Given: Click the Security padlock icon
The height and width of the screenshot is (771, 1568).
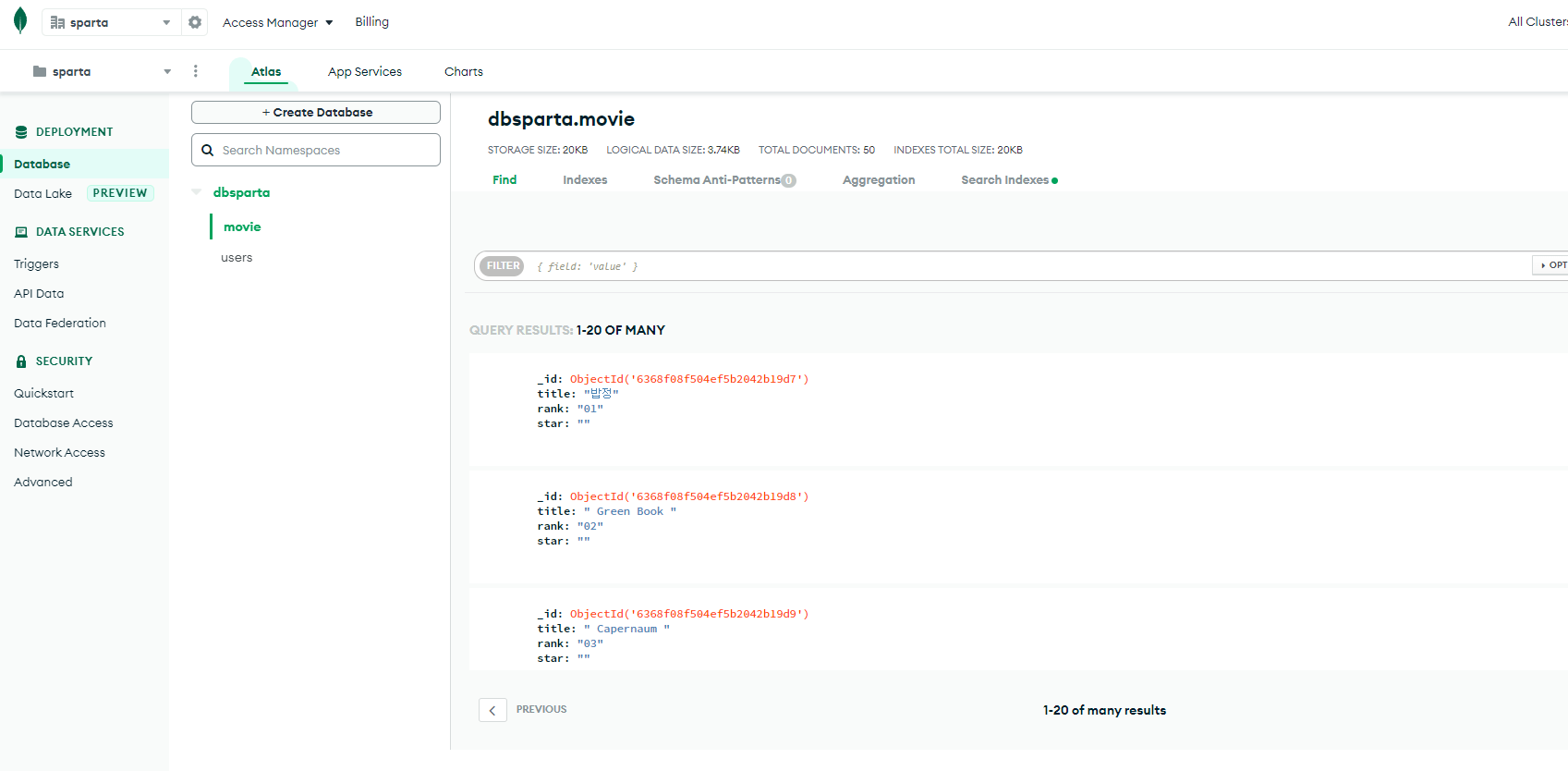Looking at the screenshot, I should tap(21, 361).
